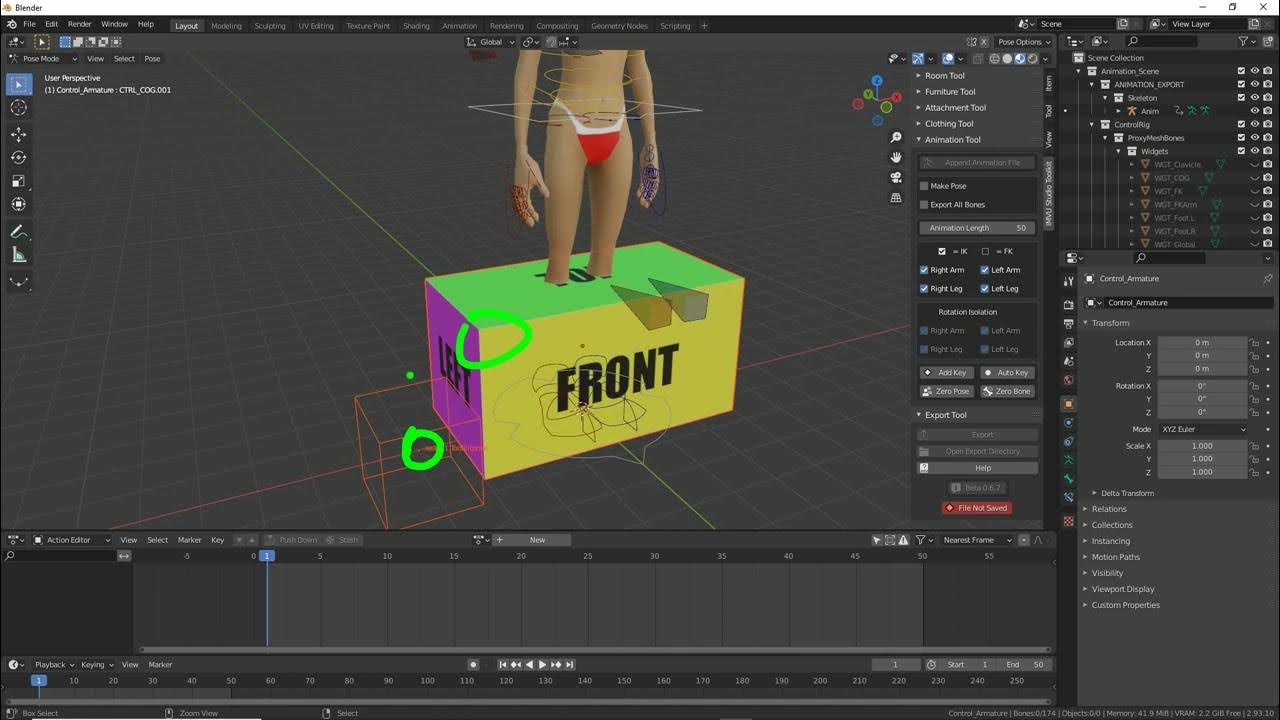The image size is (1280, 720).
Task: Uncheck the Left Arm IK checkbox
Action: point(985,270)
